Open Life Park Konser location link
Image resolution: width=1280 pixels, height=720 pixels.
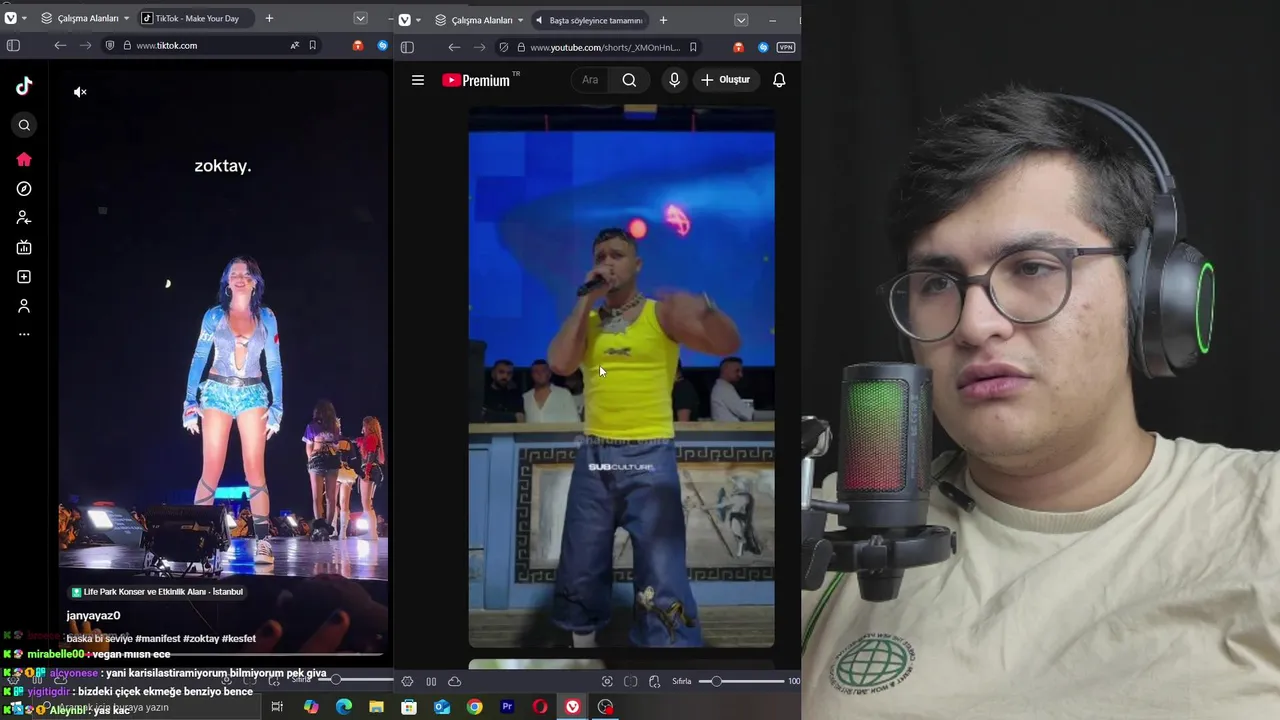pos(157,592)
